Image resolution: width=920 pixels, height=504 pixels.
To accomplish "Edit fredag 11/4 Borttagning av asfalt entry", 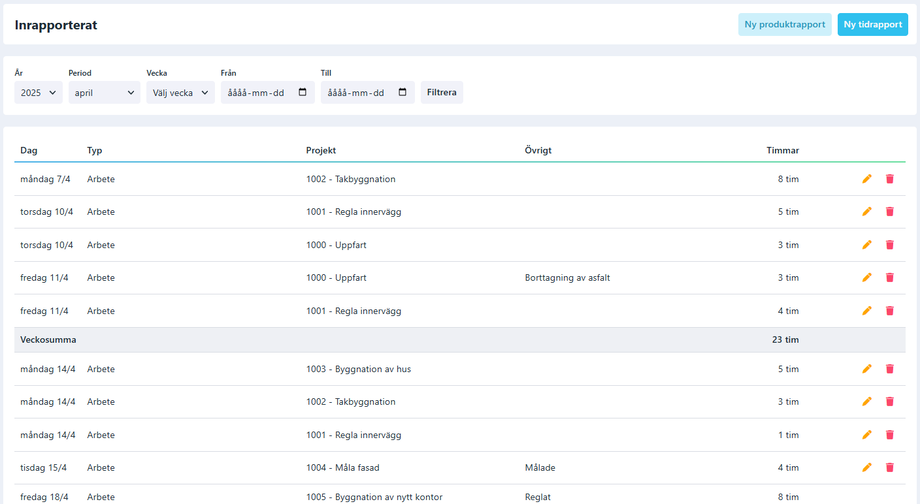I will [867, 278].
